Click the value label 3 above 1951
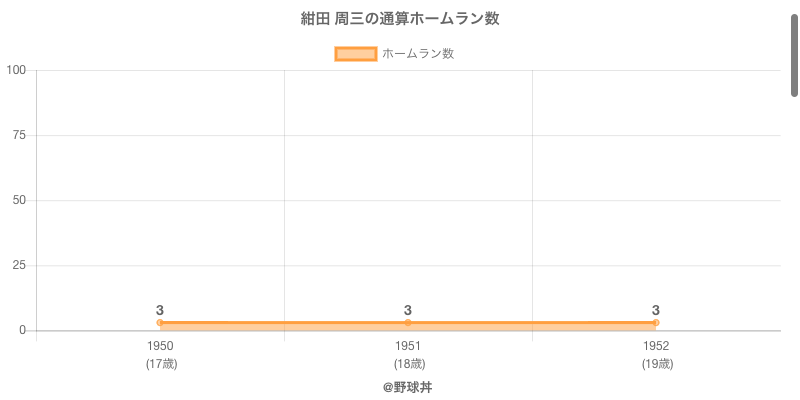The width and height of the screenshot is (800, 400). pos(408,310)
